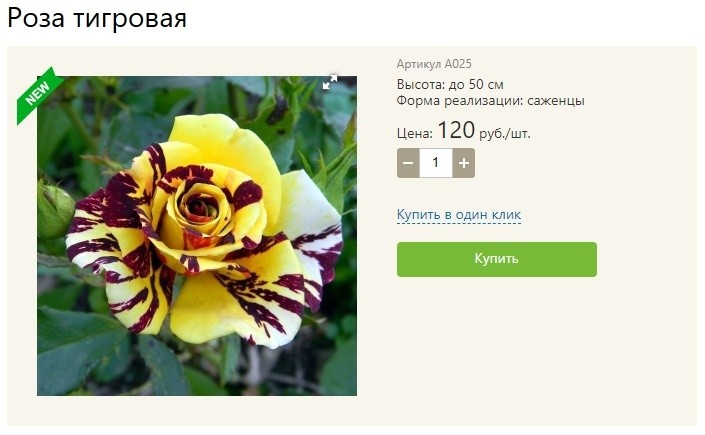705x435 pixels.
Task: Click the spiral center of the rose
Action: [203, 206]
